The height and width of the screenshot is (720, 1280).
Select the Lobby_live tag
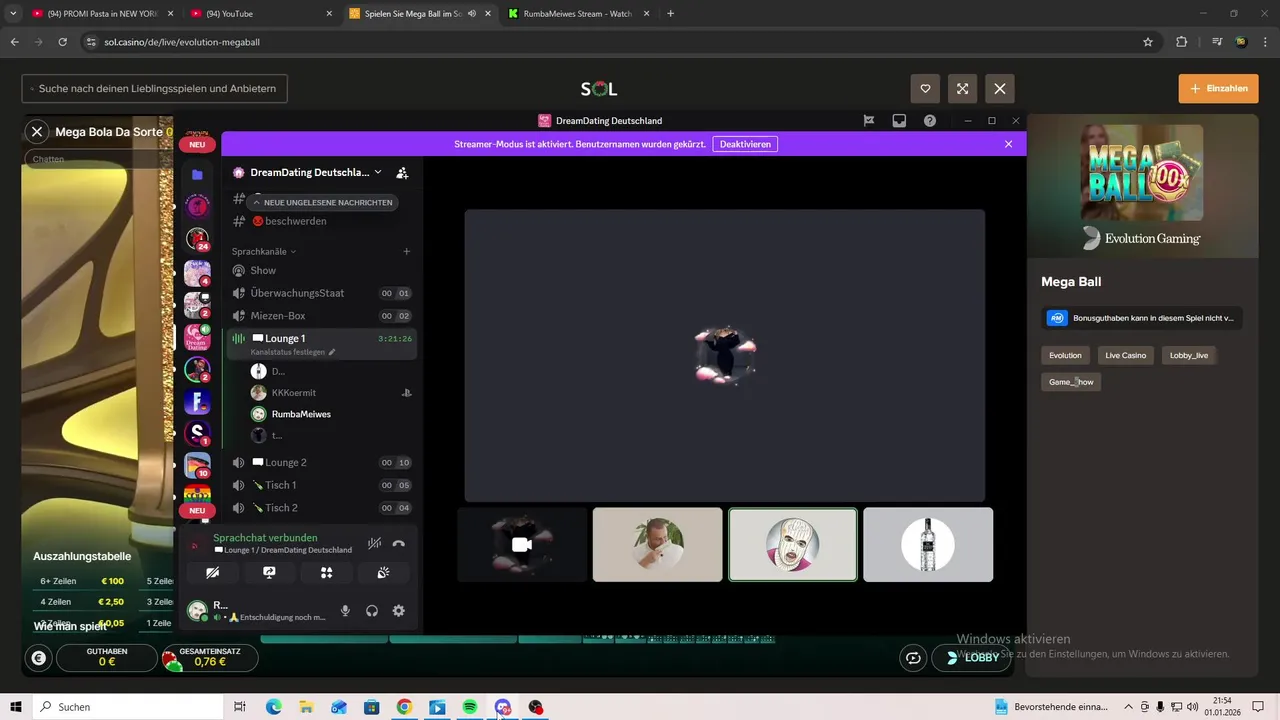pyautogui.click(x=1189, y=355)
